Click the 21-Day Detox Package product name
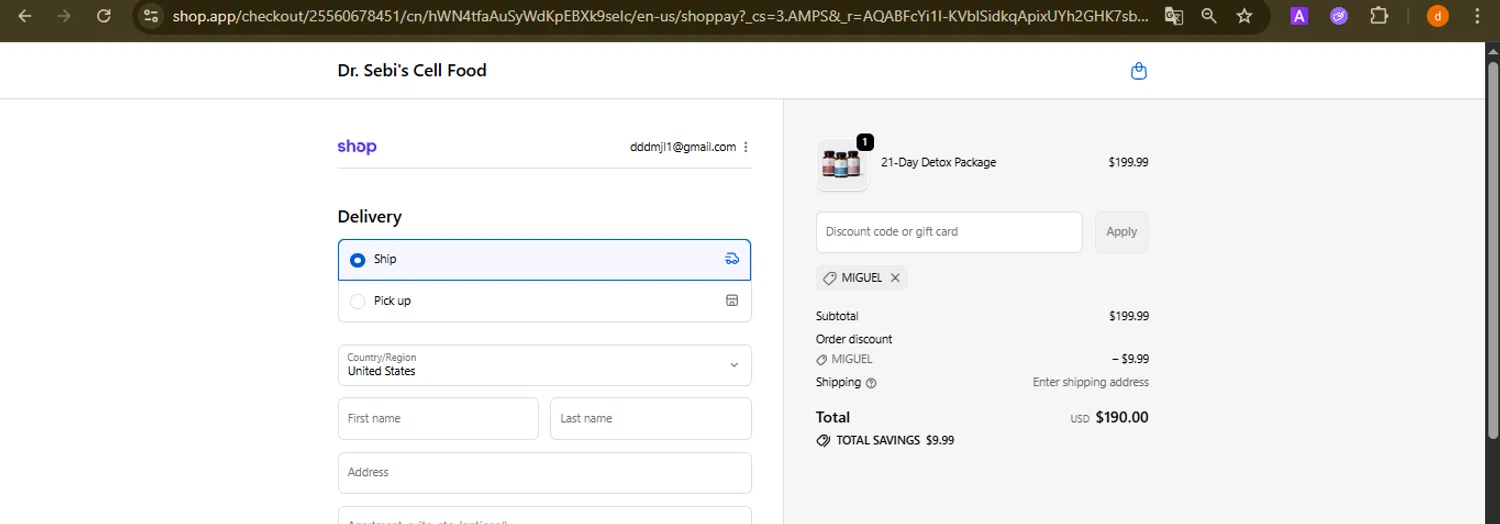This screenshot has width=1500, height=524. click(x=938, y=162)
